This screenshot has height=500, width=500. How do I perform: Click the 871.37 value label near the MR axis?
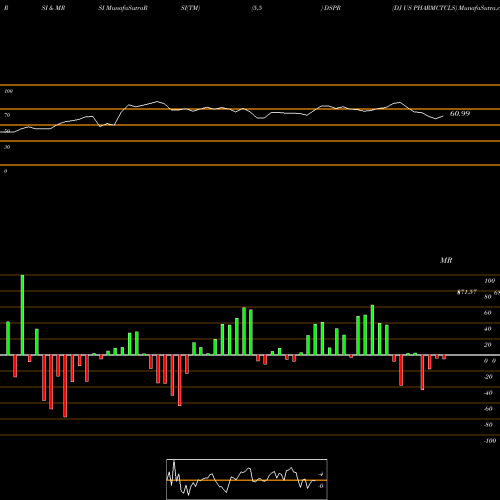pos(467,292)
